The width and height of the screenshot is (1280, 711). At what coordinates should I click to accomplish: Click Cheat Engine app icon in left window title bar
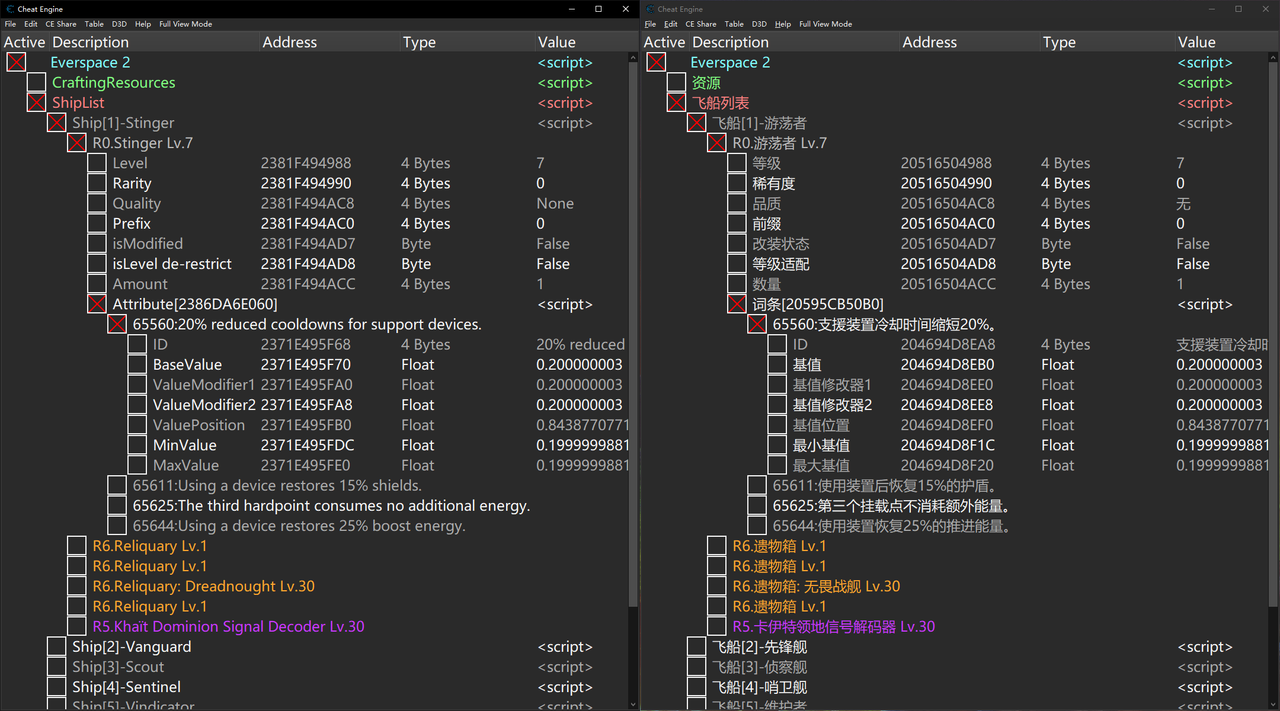[x=9, y=9]
